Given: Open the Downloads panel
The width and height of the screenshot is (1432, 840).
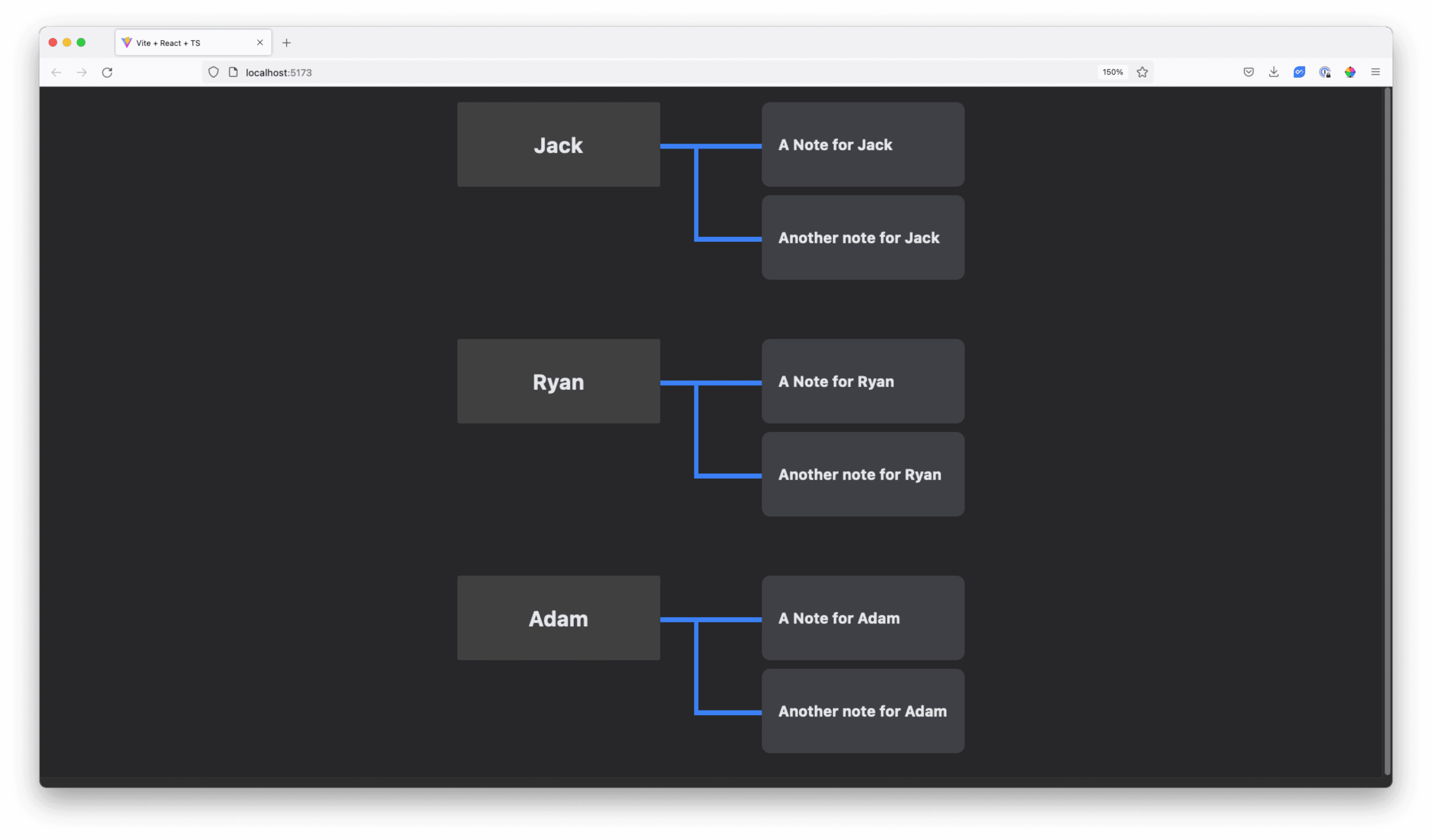Looking at the screenshot, I should [x=1274, y=72].
